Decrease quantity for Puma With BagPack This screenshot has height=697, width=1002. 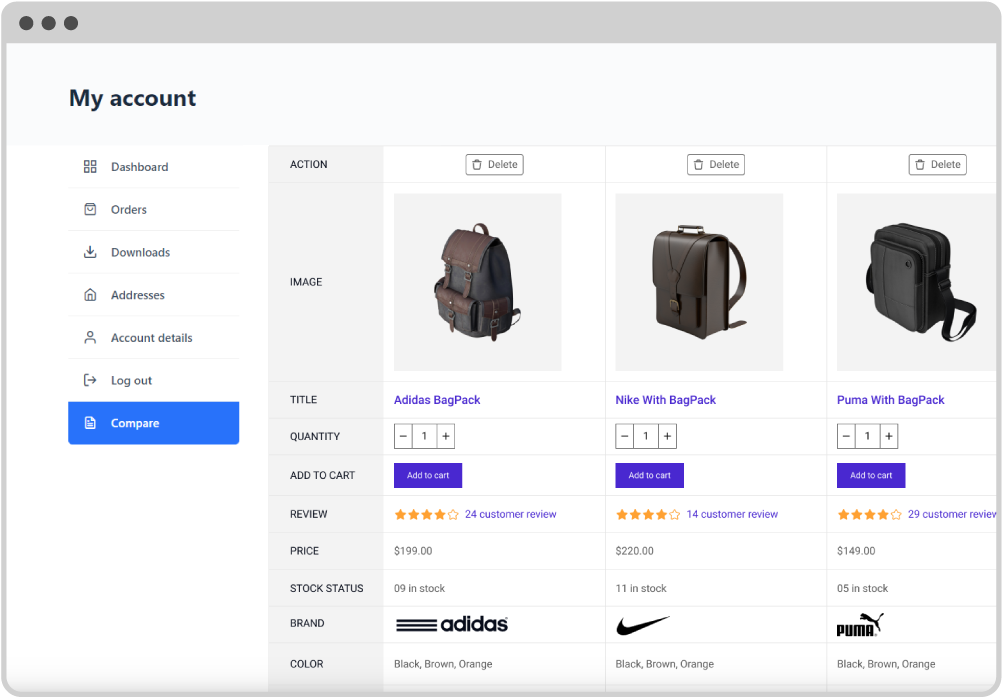846,436
